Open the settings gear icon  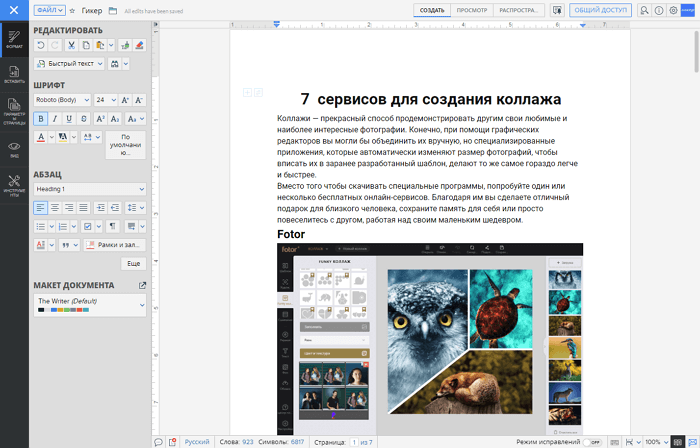(x=673, y=10)
